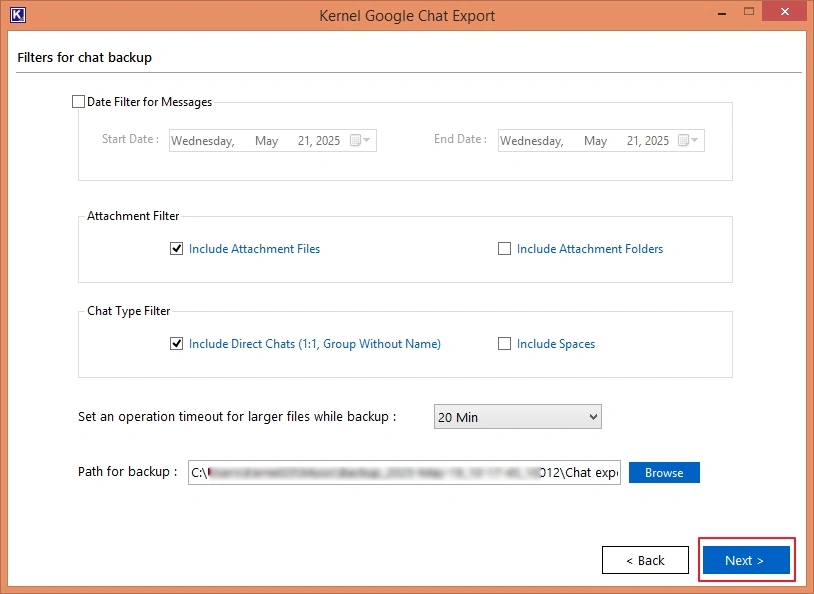Click the 'Start Date :' label

[x=130, y=139]
